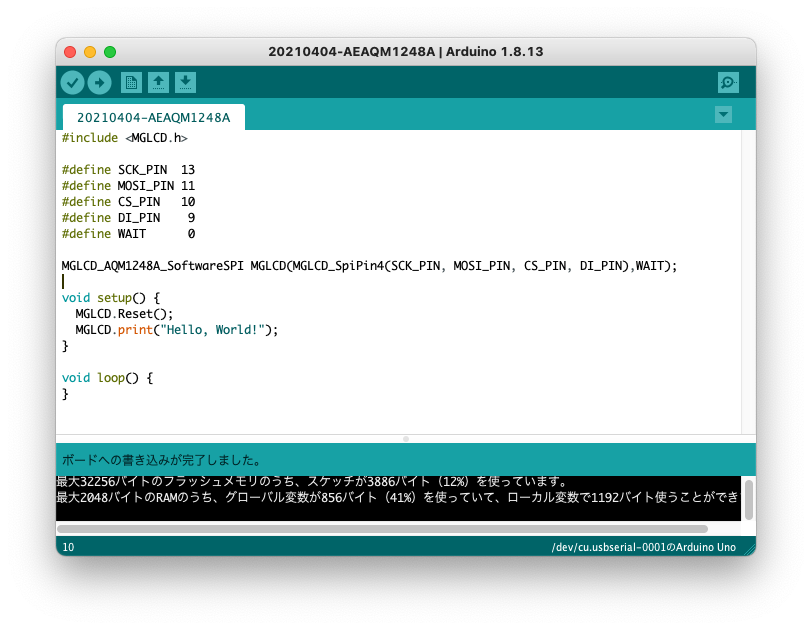Create a new sketch with page icon
The image size is (812, 630).
132,83
